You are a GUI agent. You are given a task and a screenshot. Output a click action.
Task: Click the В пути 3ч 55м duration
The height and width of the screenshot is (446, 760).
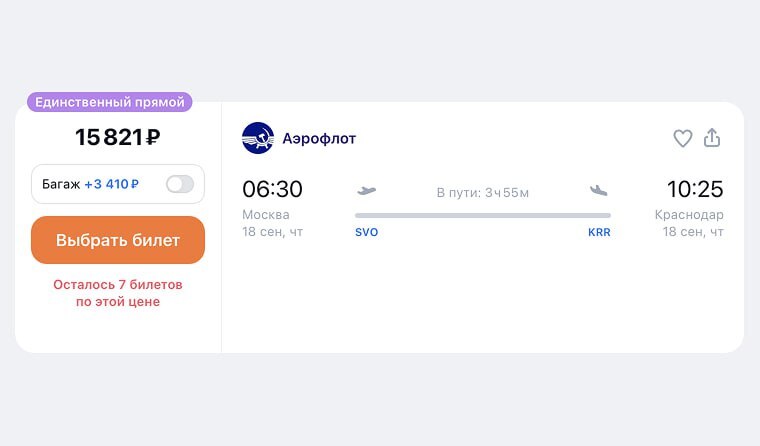483,193
